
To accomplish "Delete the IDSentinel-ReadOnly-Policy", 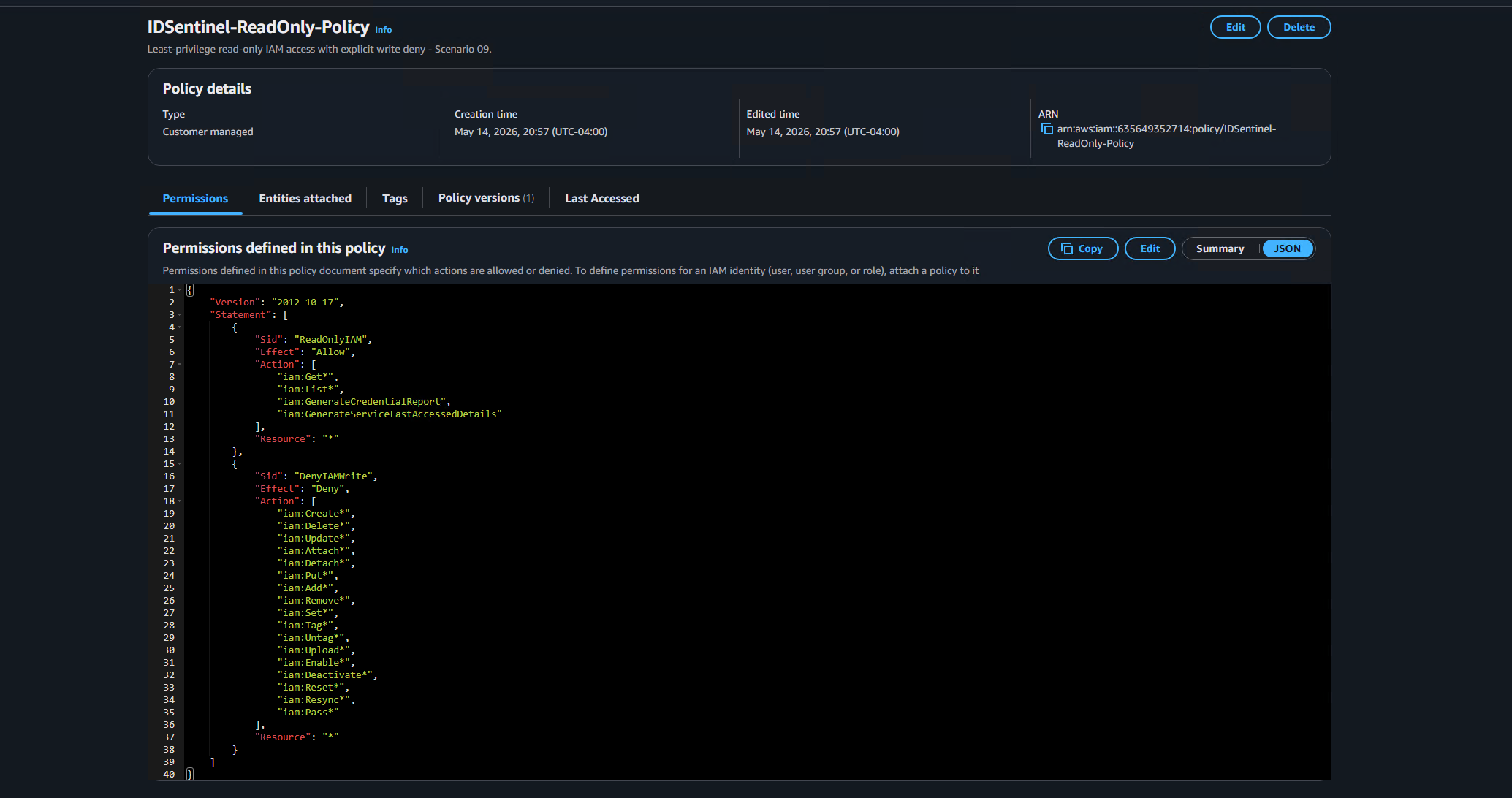I will [x=1299, y=27].
